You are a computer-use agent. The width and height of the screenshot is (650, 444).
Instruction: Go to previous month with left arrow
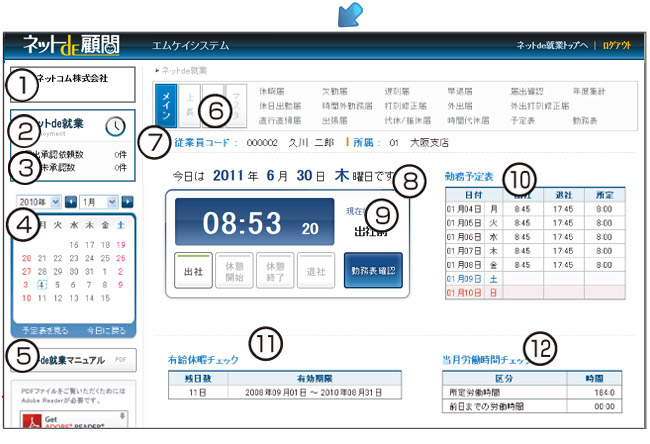click(x=71, y=202)
